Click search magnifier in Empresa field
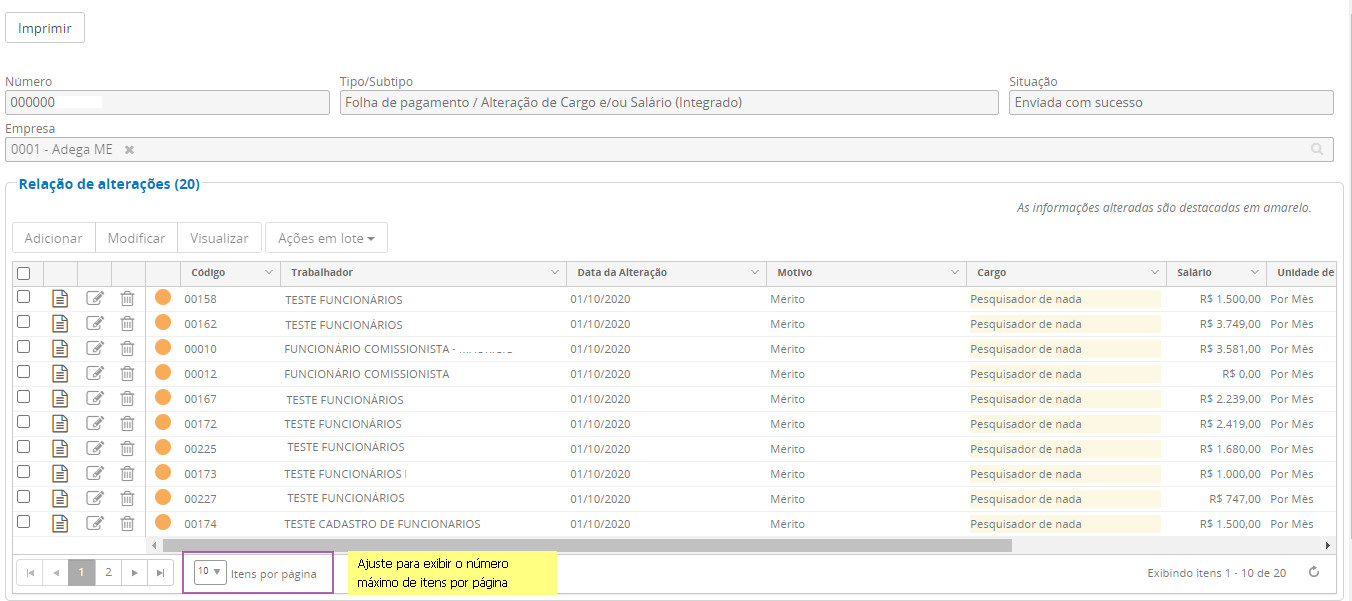The width and height of the screenshot is (1352, 601). click(x=1318, y=149)
